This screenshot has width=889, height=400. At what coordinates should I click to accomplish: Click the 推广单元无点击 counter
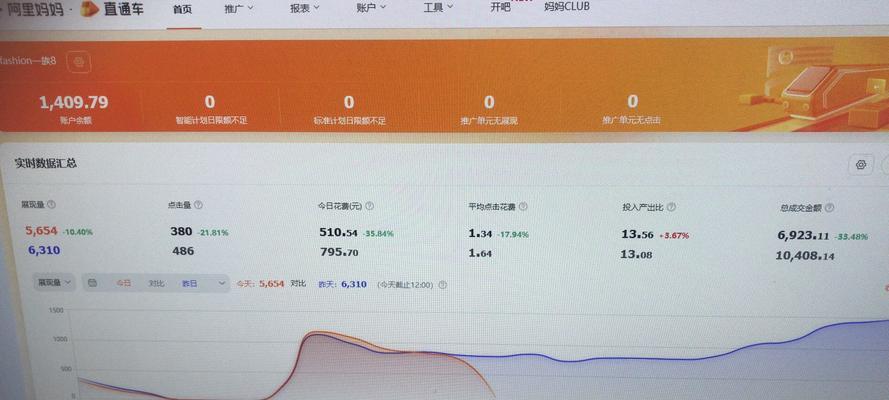pos(632,110)
